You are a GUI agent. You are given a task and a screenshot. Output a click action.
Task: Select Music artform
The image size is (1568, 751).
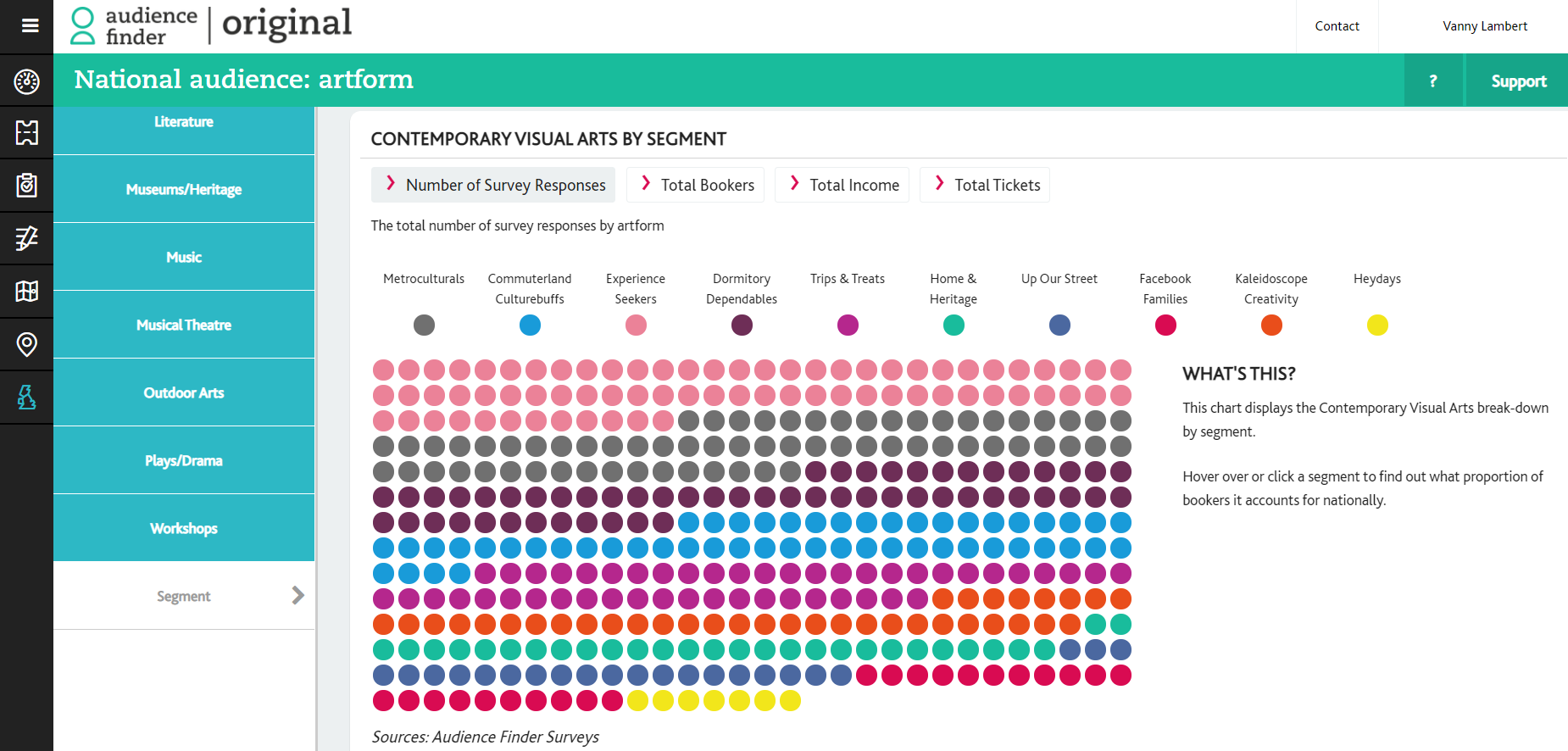184,257
